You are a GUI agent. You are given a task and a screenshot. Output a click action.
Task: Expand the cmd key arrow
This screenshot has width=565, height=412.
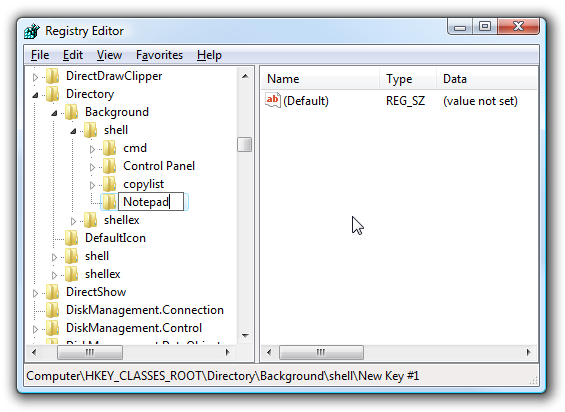(x=92, y=149)
